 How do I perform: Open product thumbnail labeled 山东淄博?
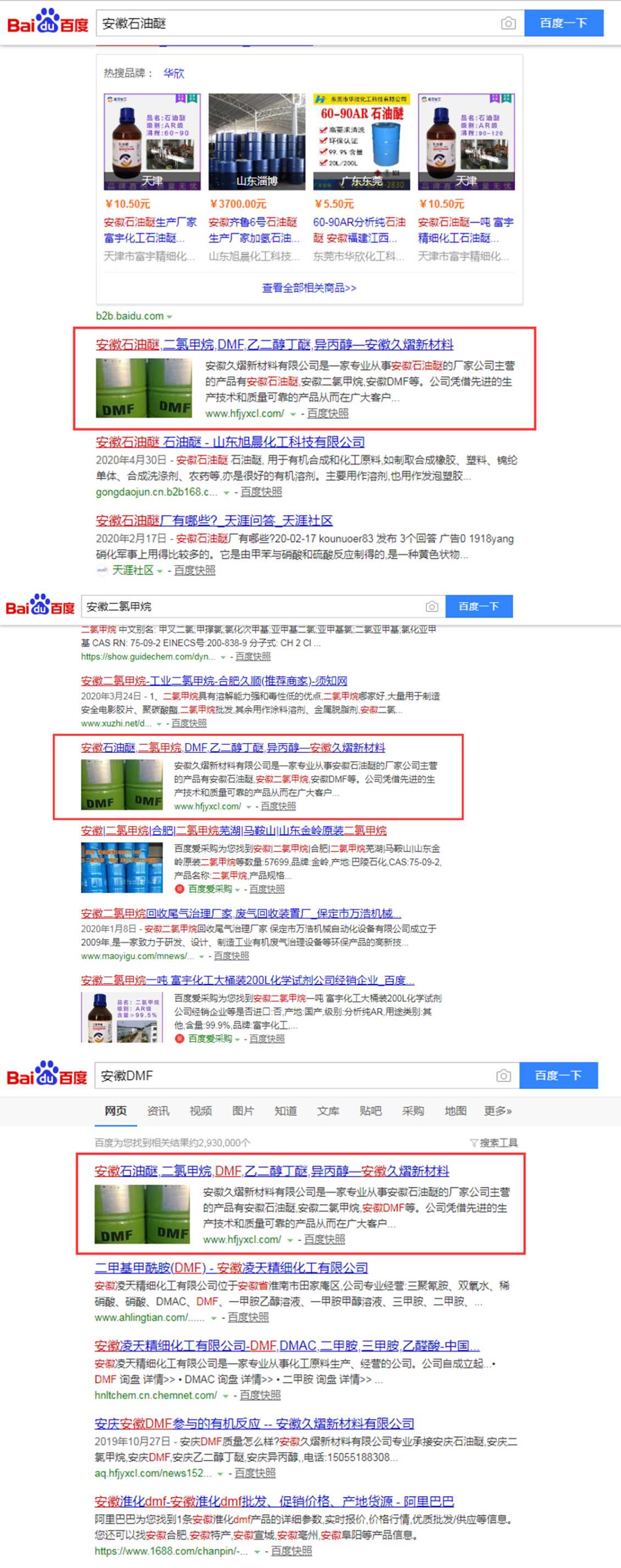coord(256,142)
